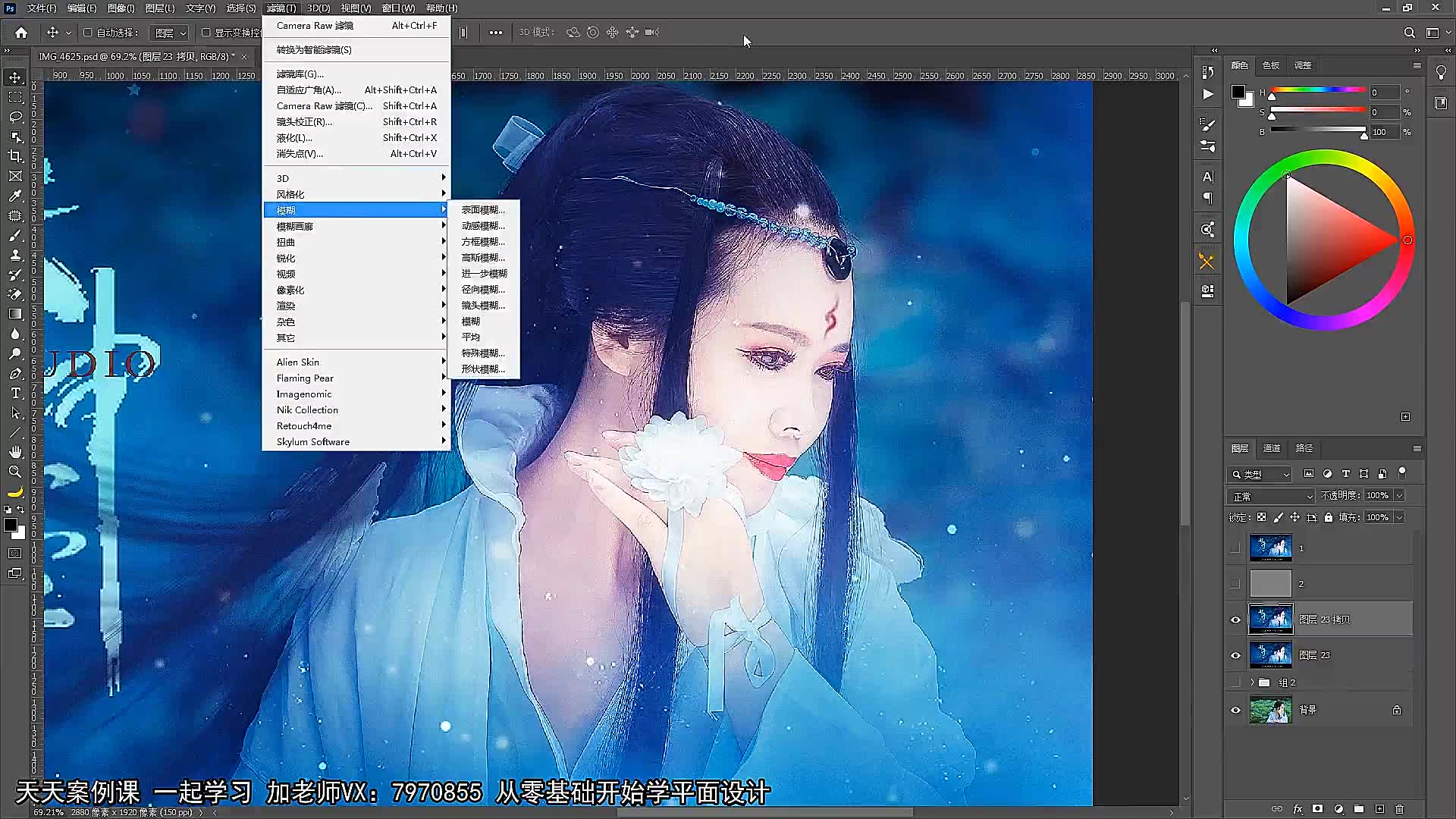Click foreground color swatch in Color panel
The height and width of the screenshot is (819, 1456).
tap(1238, 93)
